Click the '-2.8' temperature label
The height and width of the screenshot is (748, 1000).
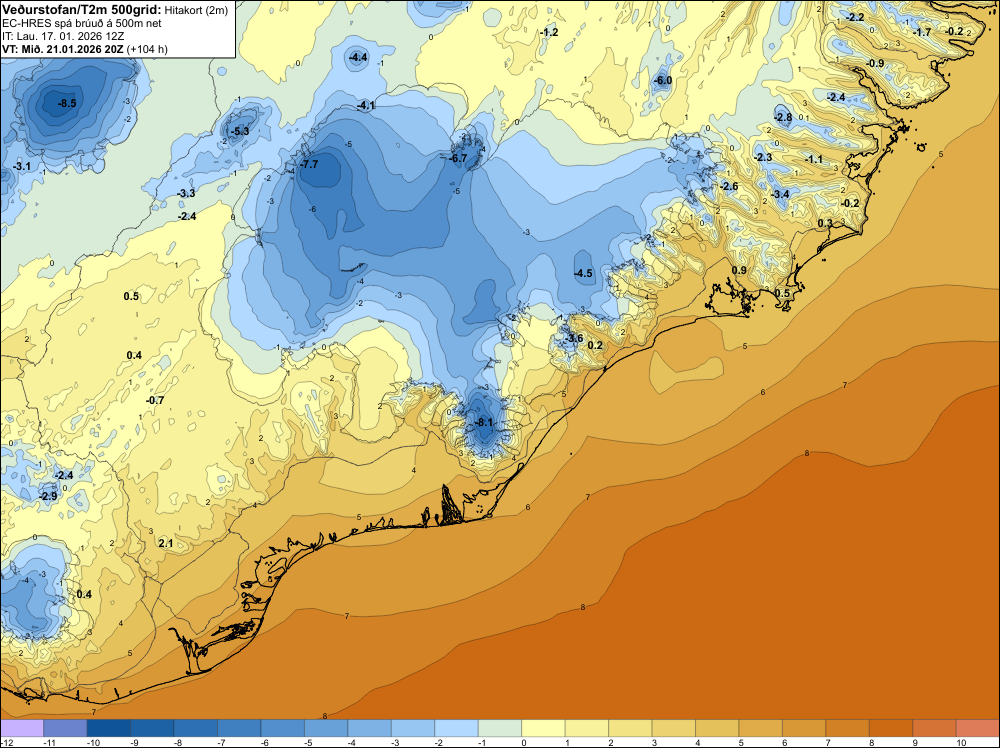[x=783, y=117]
